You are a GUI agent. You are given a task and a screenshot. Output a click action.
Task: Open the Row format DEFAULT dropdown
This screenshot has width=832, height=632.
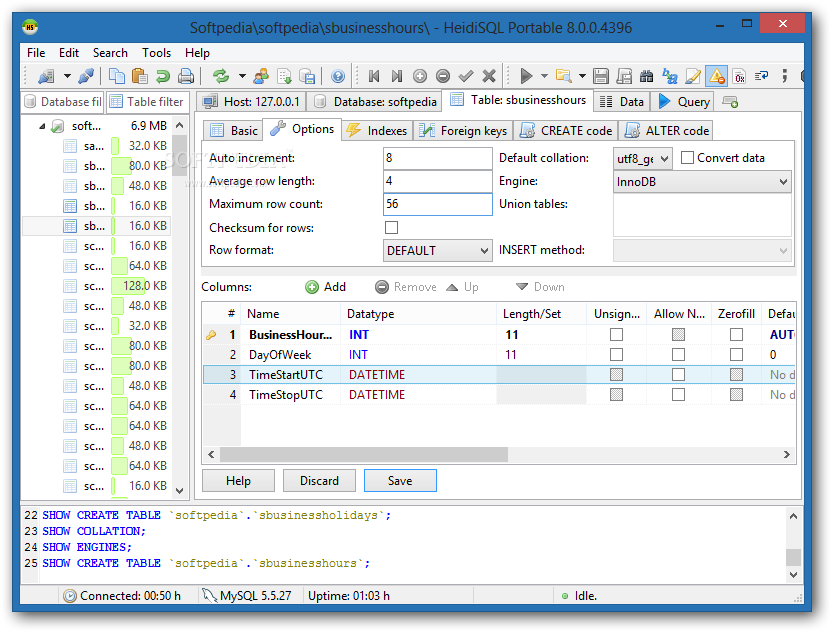click(x=437, y=250)
